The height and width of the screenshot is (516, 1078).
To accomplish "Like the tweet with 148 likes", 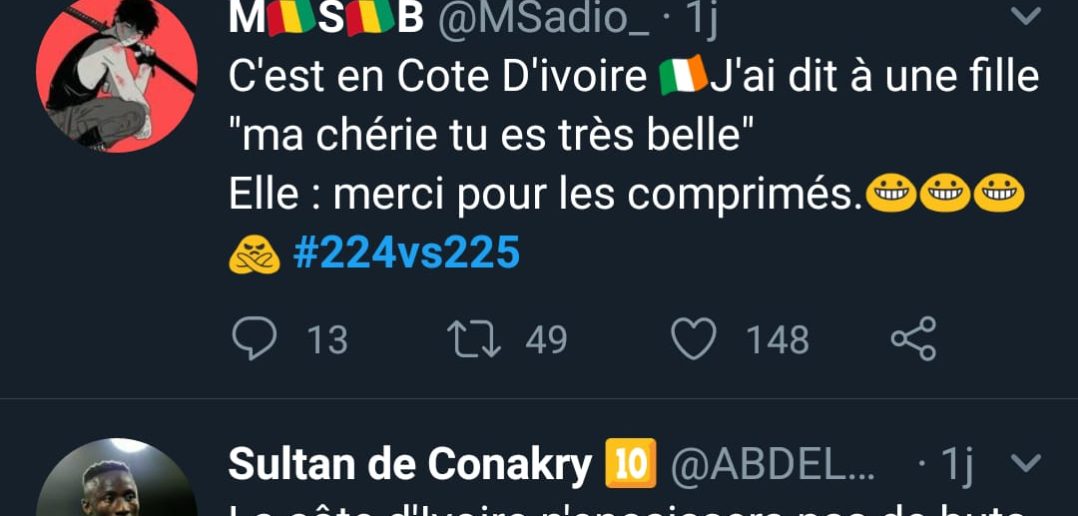I will tap(694, 339).
